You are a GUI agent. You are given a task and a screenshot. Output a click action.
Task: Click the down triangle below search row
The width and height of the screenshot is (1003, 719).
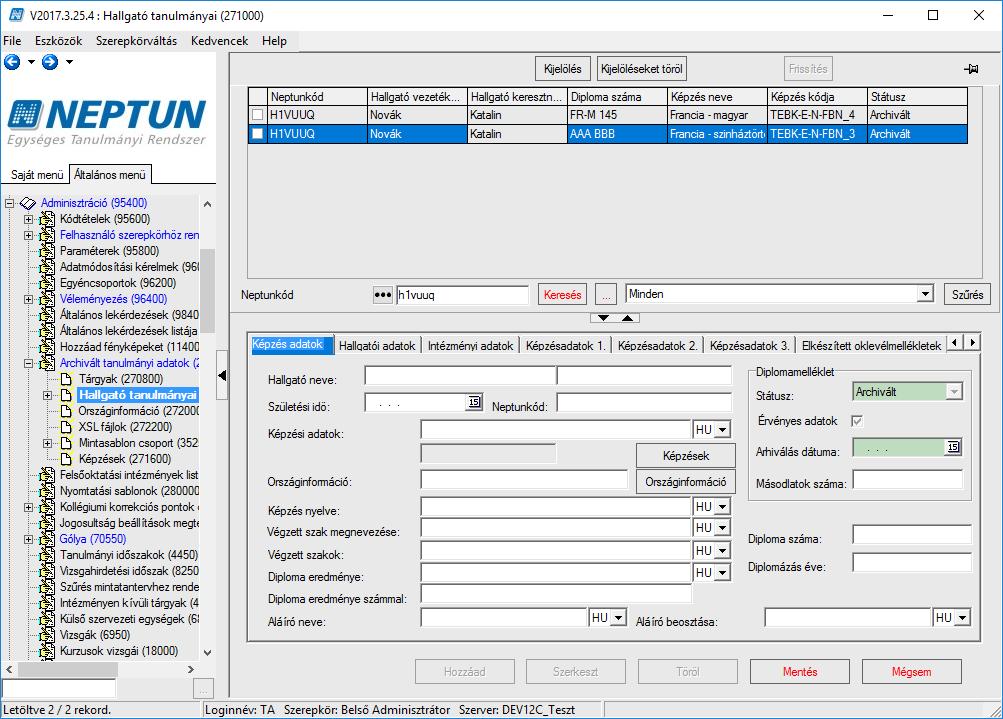click(603, 318)
